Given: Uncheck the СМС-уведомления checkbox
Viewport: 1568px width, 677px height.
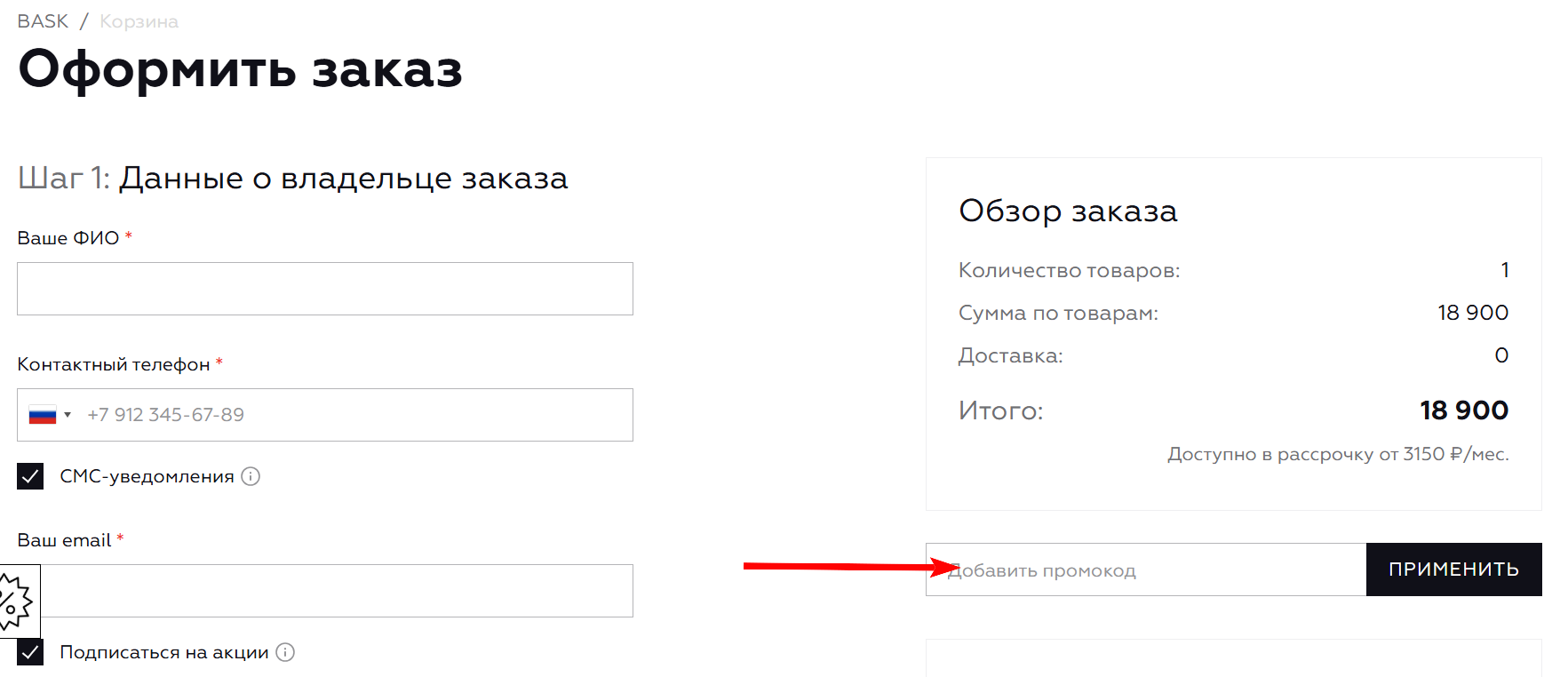Looking at the screenshot, I should click(x=30, y=476).
